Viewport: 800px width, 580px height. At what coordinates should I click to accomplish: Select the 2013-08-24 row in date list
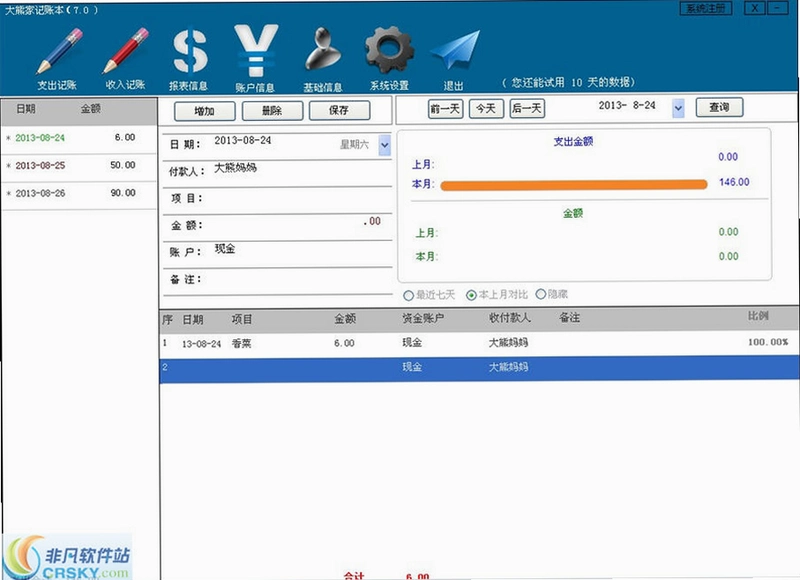[79, 138]
